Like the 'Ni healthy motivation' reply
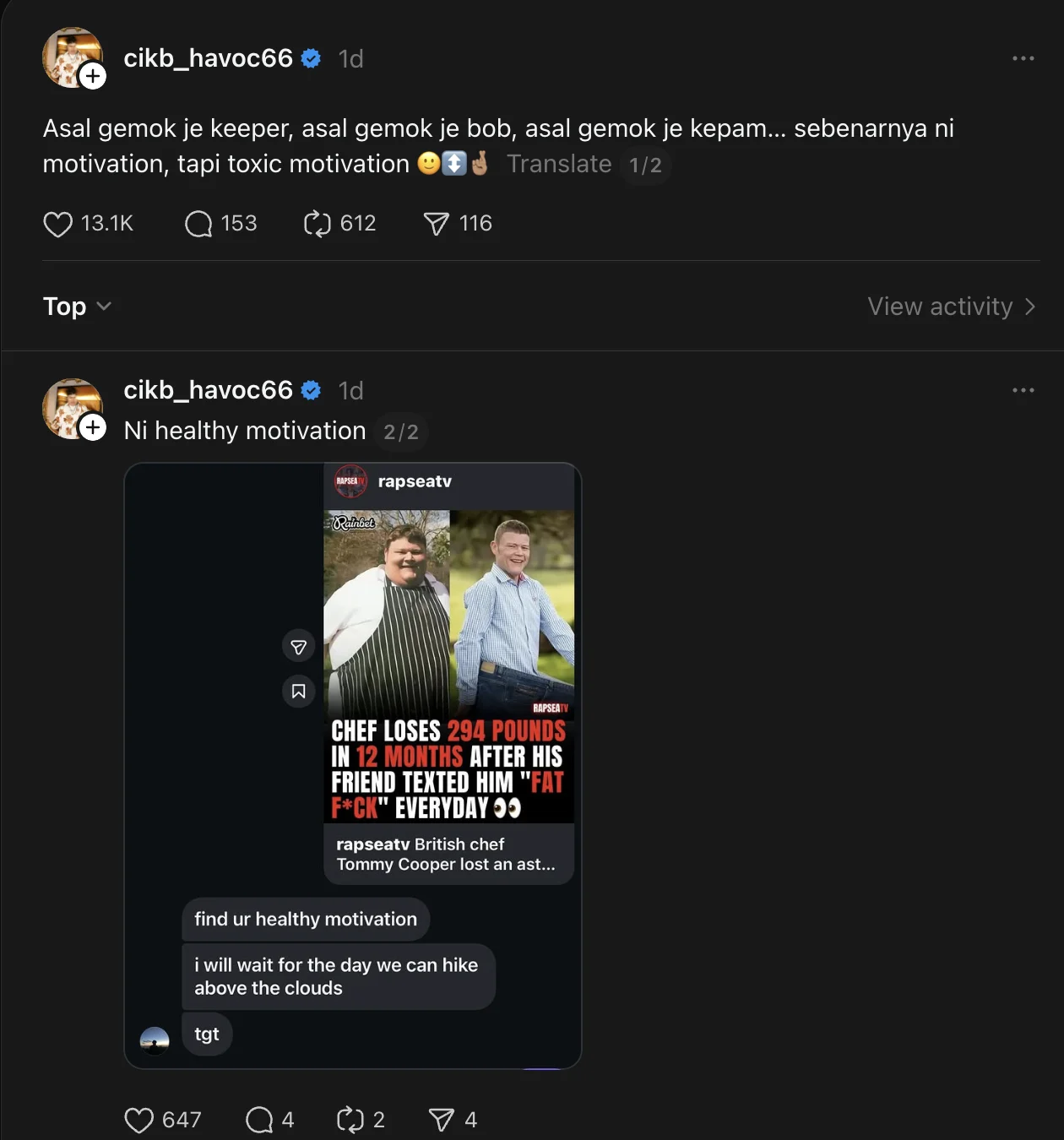 point(139,1120)
